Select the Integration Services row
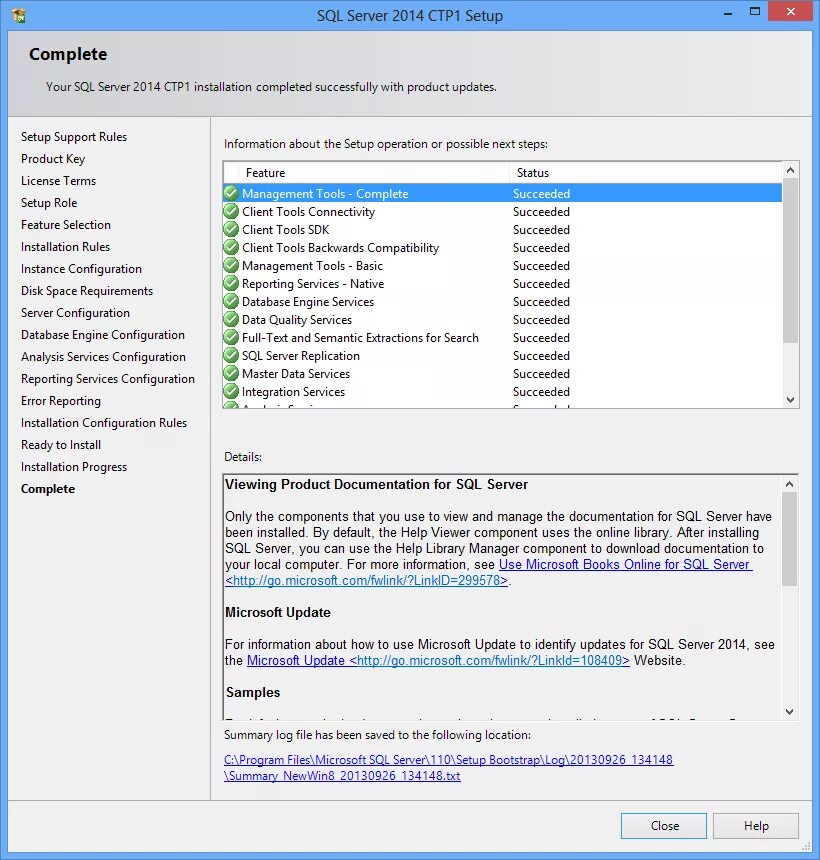820x860 pixels. coord(502,392)
